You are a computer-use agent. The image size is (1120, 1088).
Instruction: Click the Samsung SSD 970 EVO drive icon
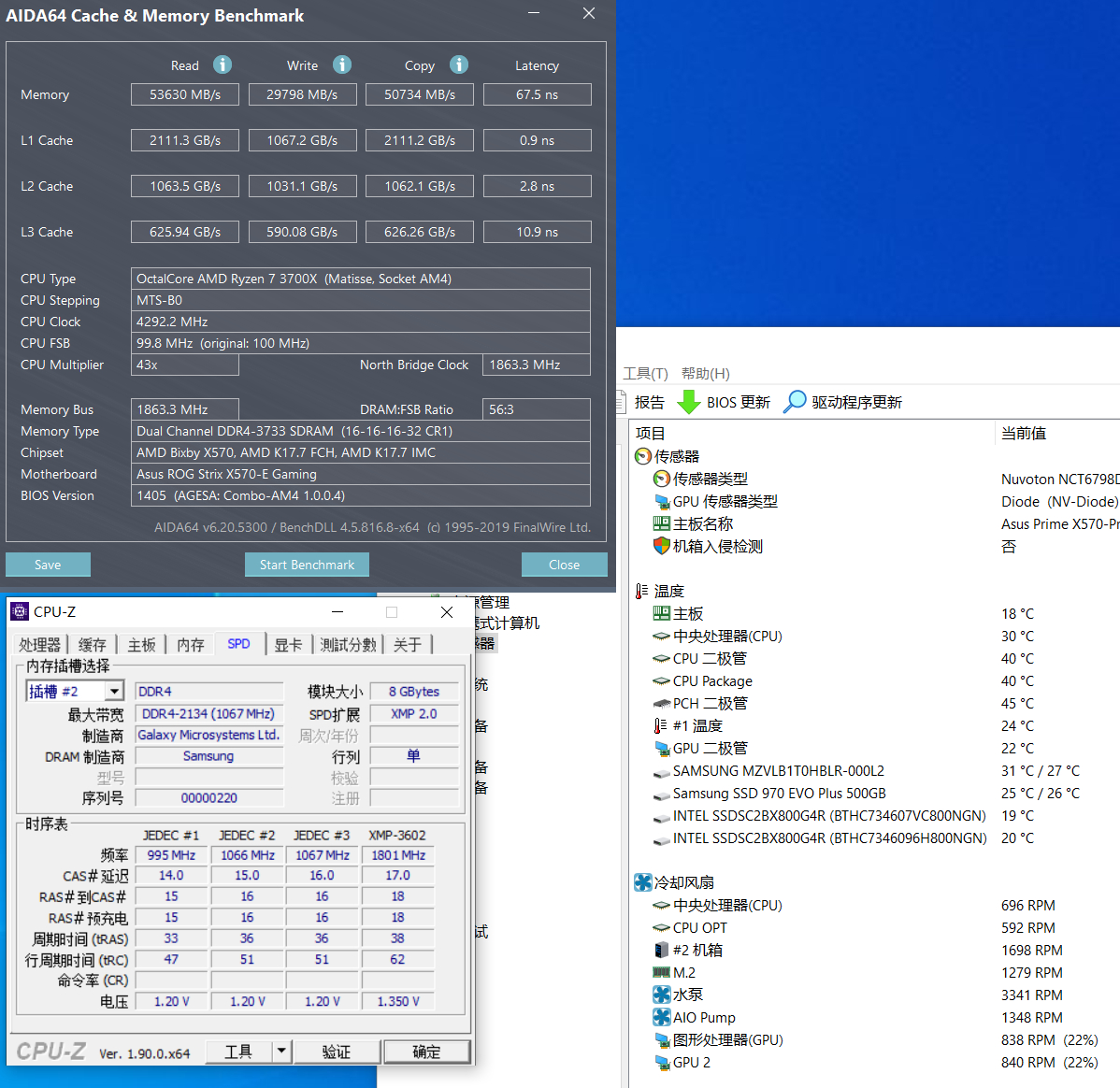tap(661, 794)
